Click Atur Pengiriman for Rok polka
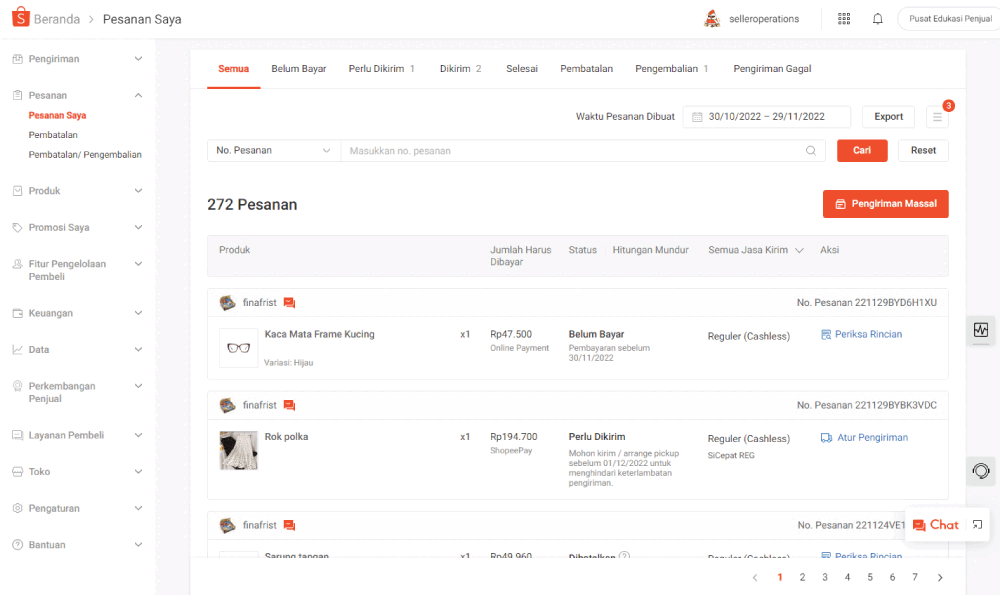The width and height of the screenshot is (1000, 595). (864, 437)
